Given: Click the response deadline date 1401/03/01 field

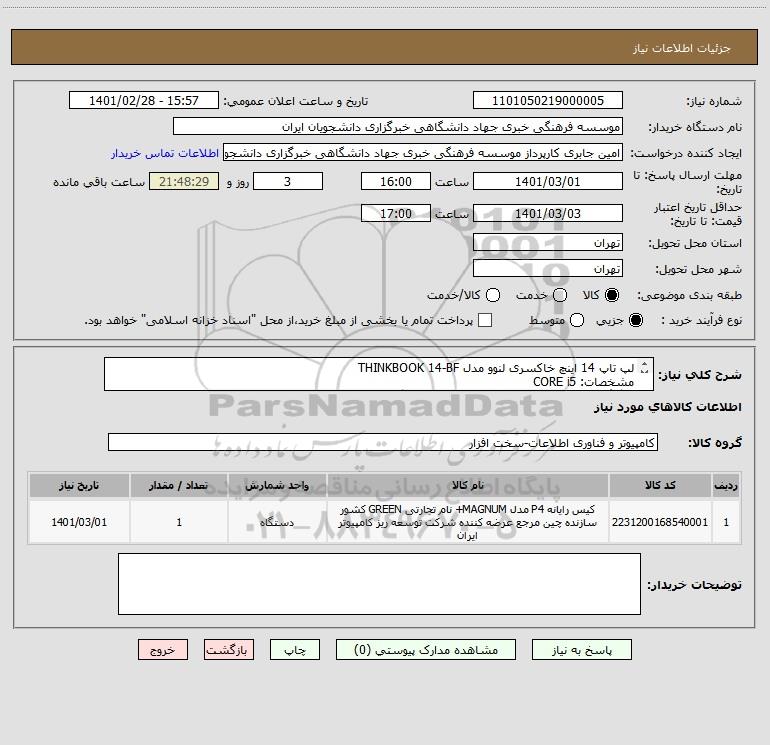Looking at the screenshot, I should (x=548, y=181).
